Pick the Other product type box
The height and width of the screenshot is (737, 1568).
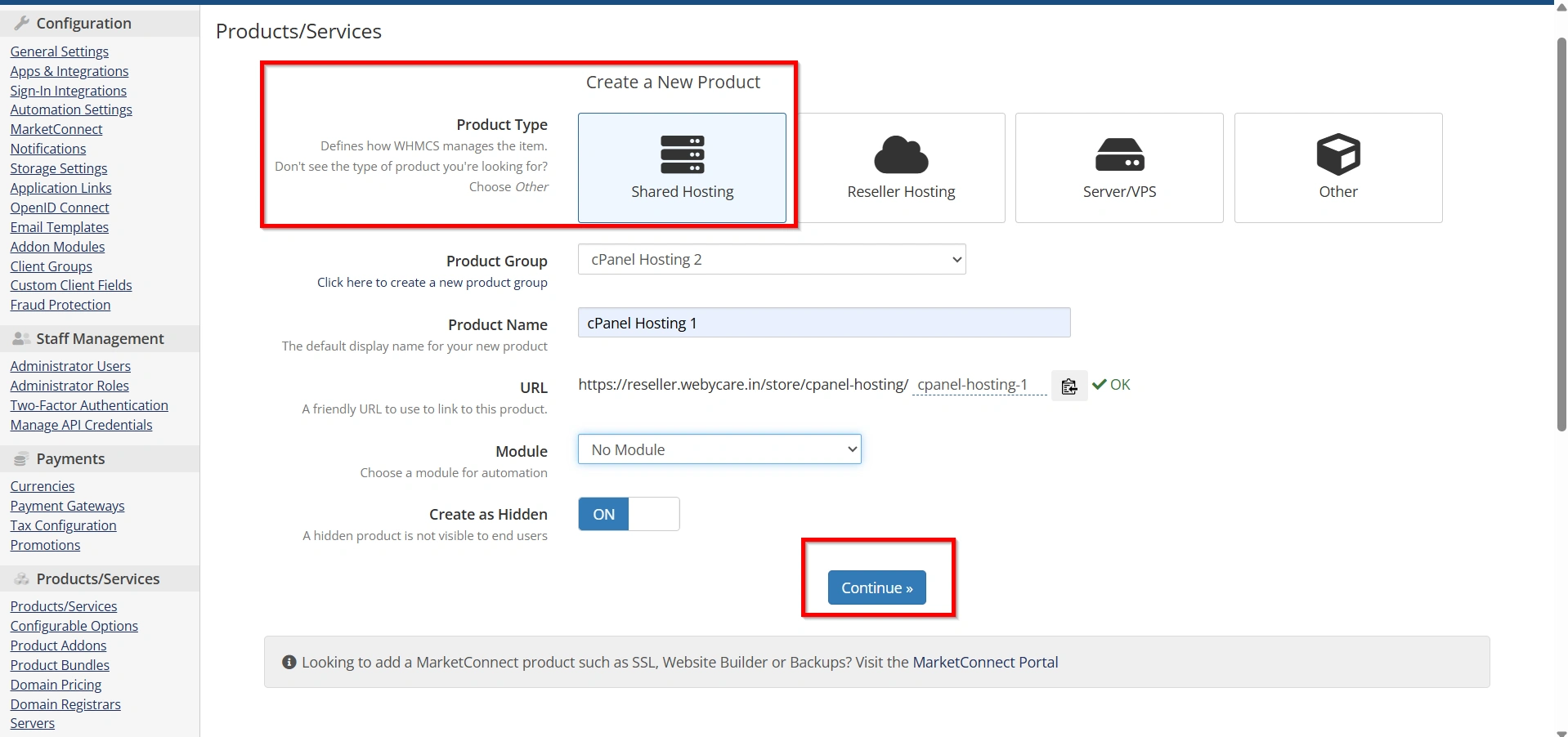coord(1338,167)
